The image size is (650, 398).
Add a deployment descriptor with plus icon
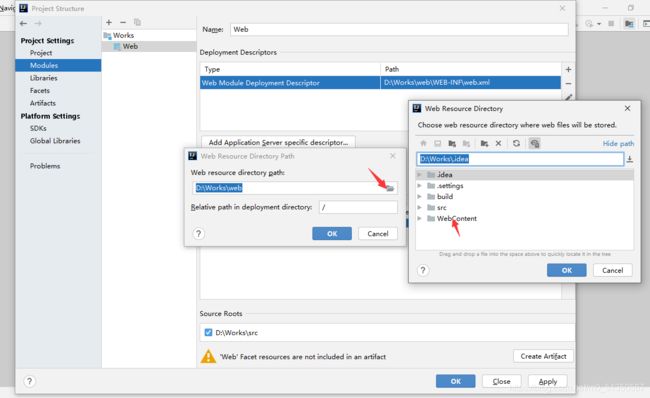point(568,70)
